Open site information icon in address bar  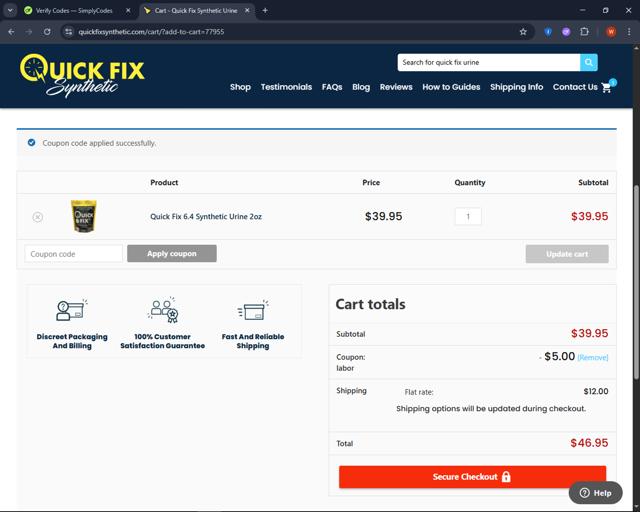69,32
